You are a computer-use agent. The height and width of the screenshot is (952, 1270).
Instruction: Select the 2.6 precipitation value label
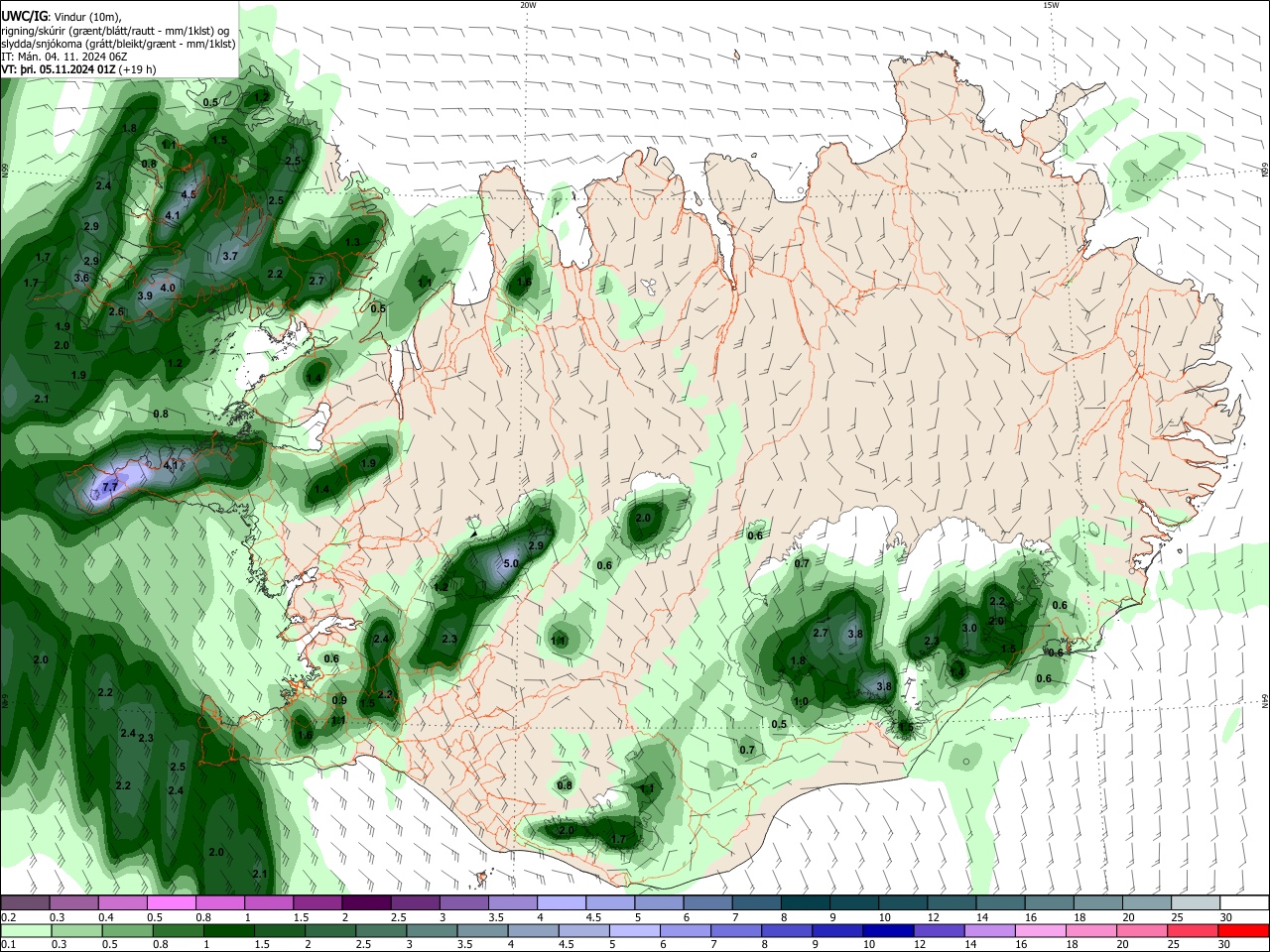click(116, 311)
